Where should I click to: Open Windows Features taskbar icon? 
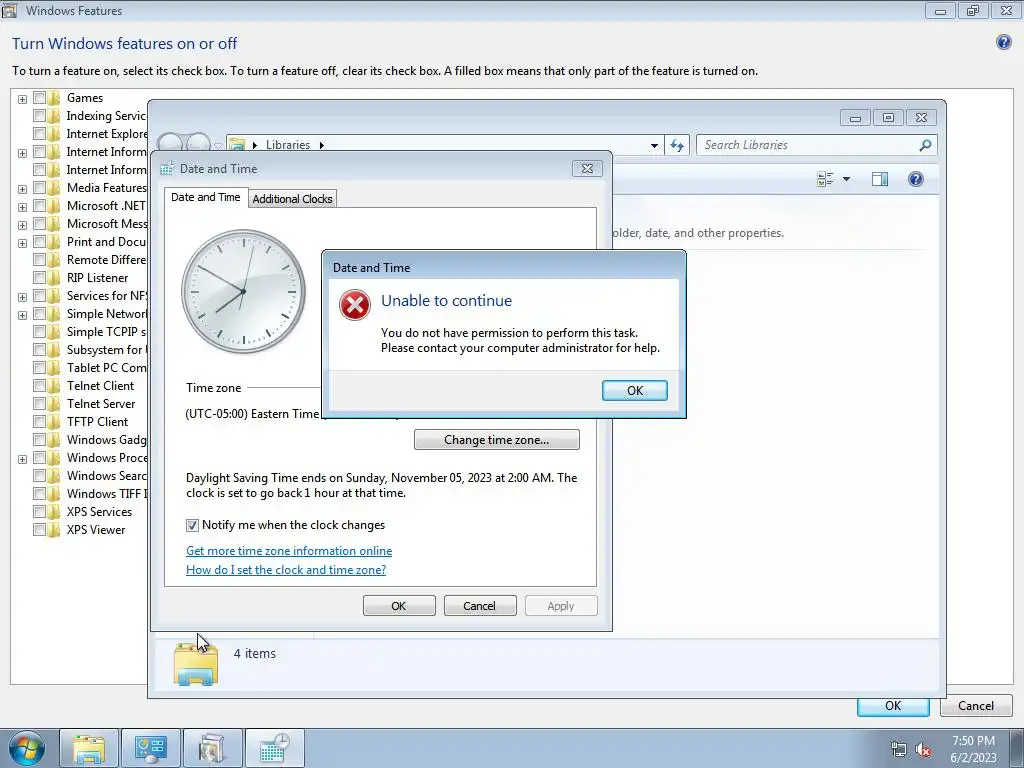[x=212, y=748]
